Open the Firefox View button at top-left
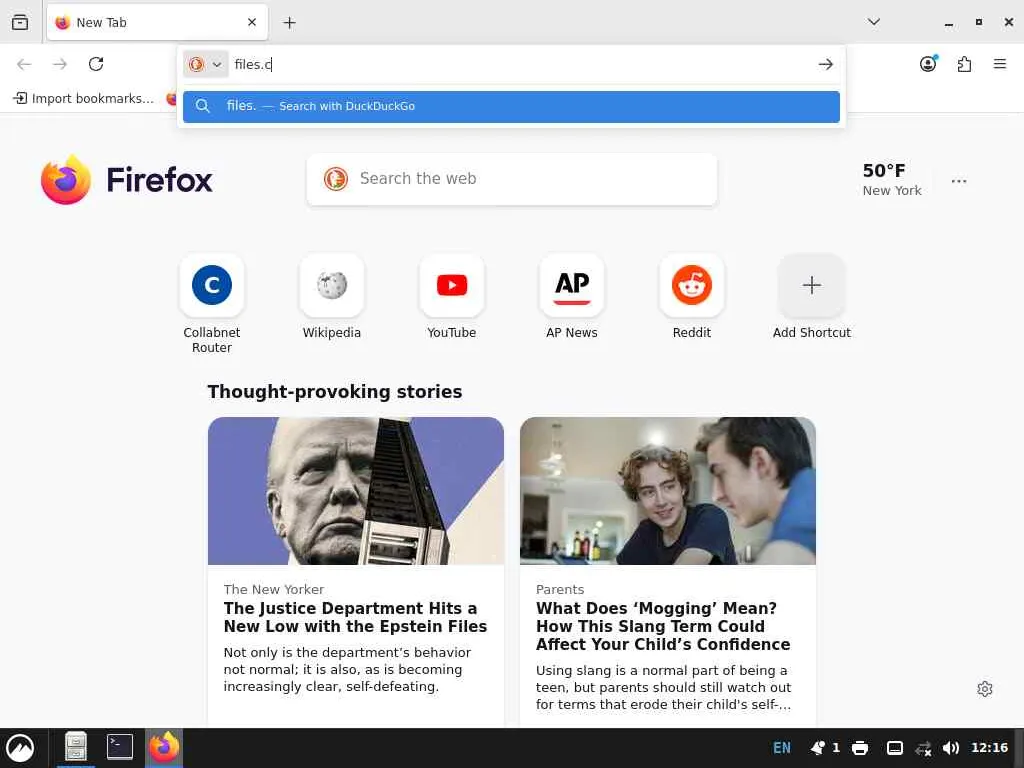1024x768 pixels. [20, 22]
